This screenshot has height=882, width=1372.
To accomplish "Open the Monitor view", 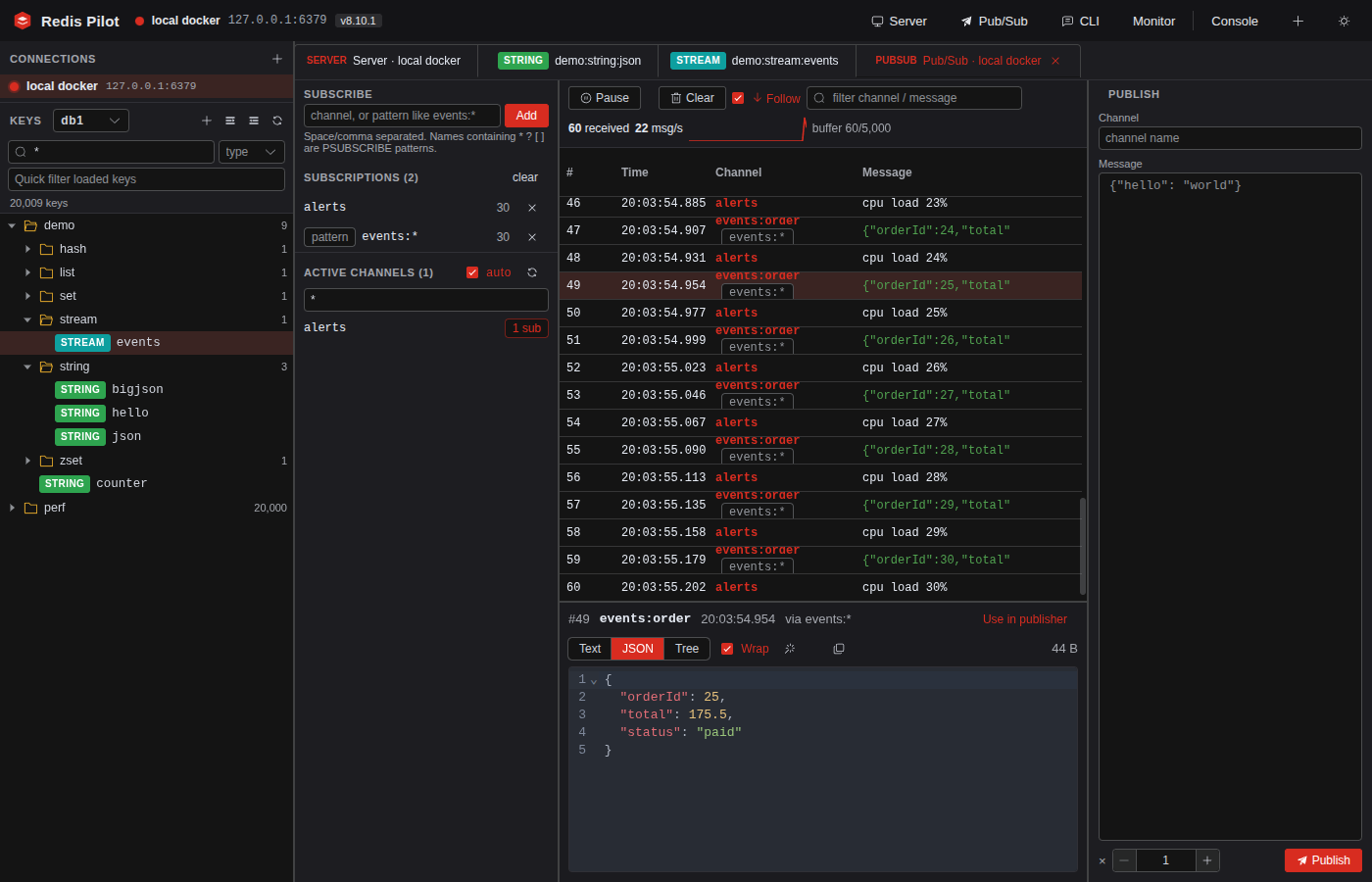I will click(1153, 21).
